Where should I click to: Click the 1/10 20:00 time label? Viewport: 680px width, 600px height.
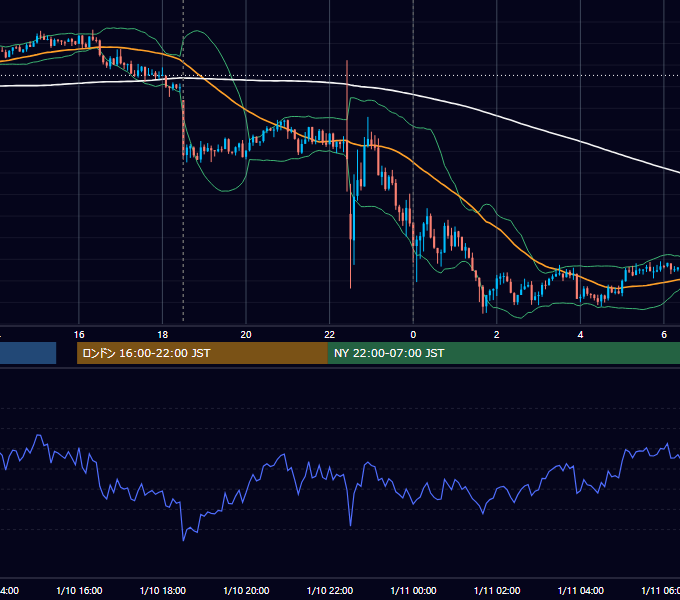click(x=246, y=590)
